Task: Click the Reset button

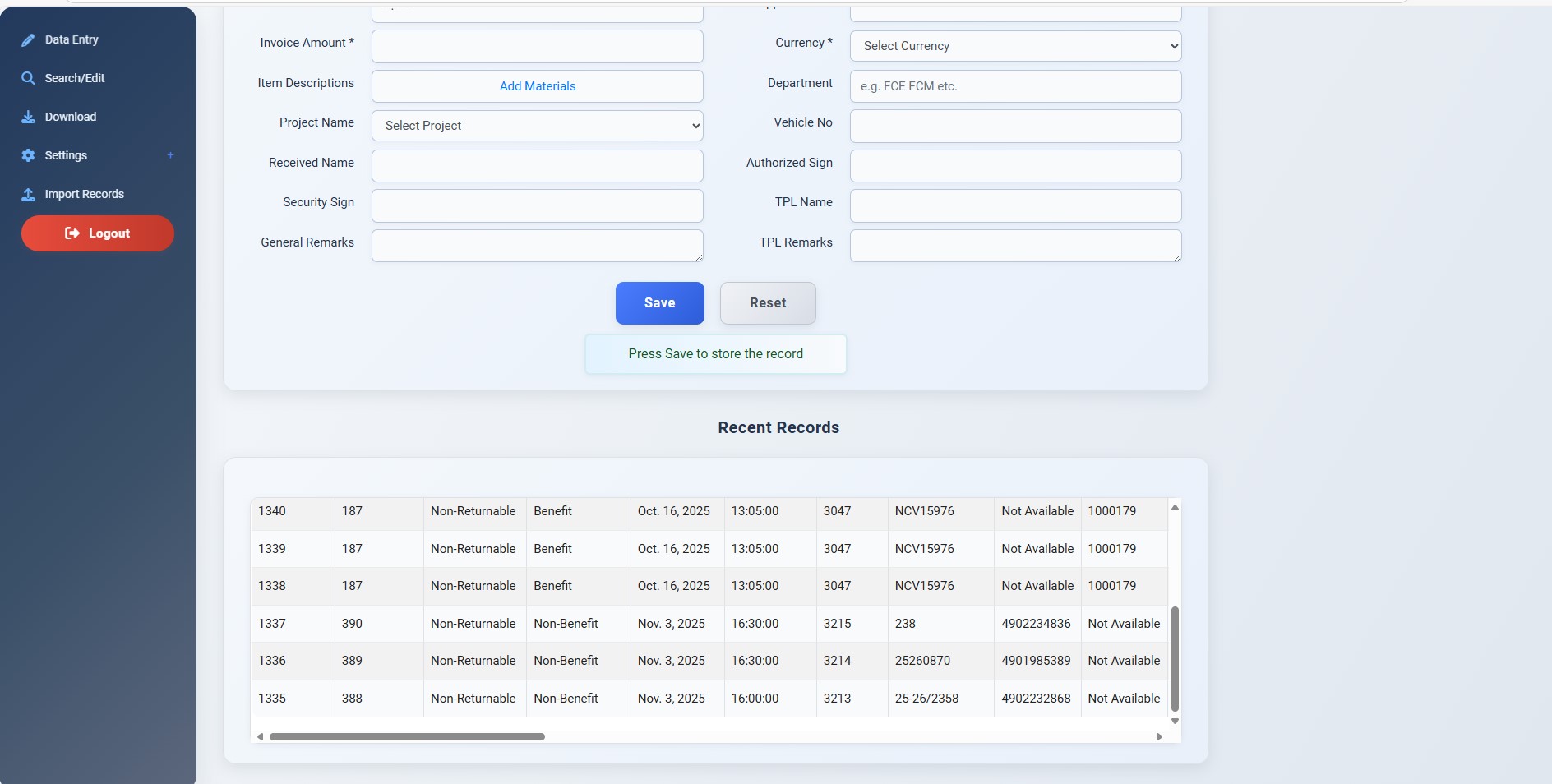Action: [x=767, y=303]
